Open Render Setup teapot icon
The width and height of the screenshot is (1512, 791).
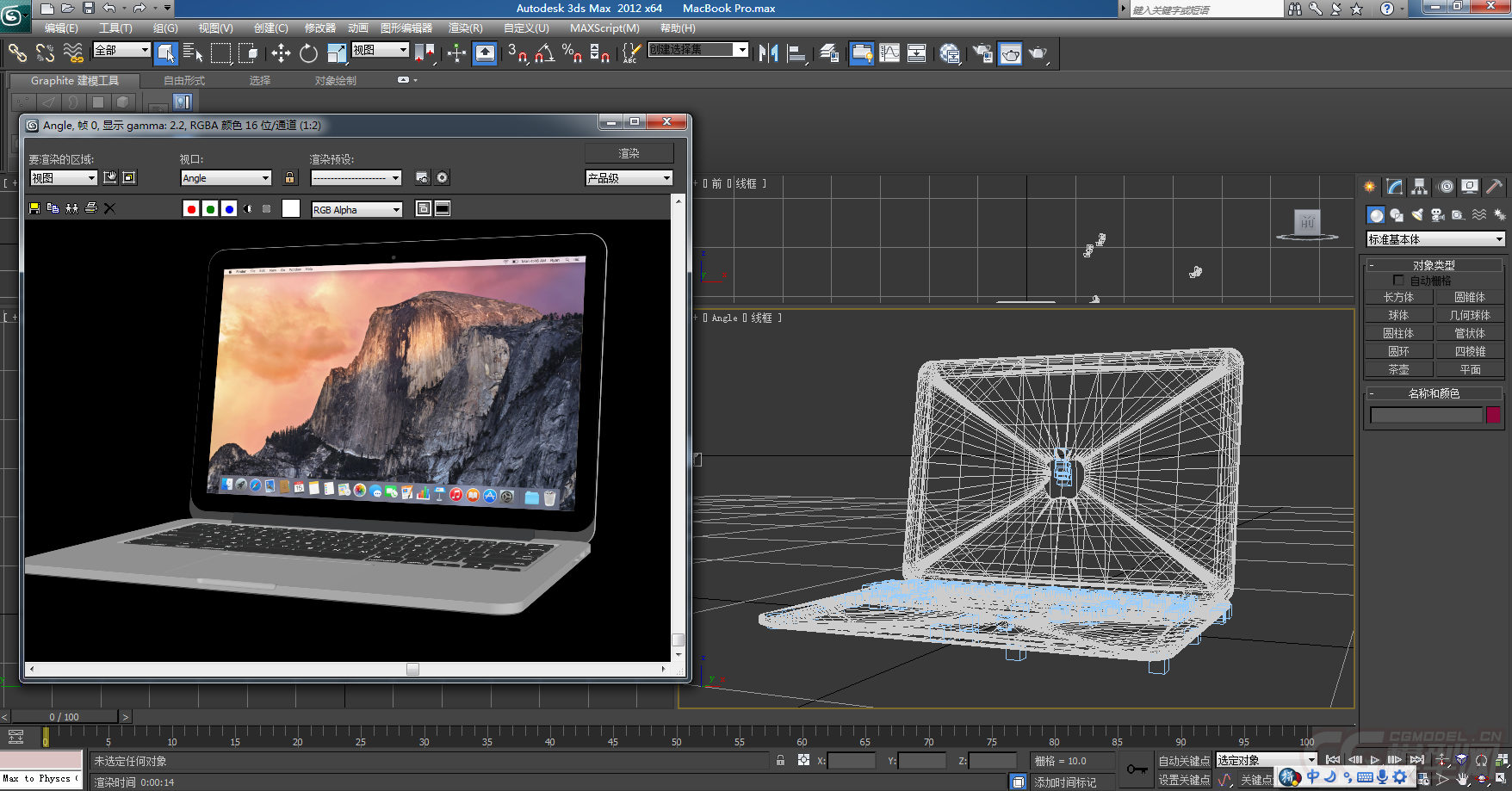[x=982, y=53]
